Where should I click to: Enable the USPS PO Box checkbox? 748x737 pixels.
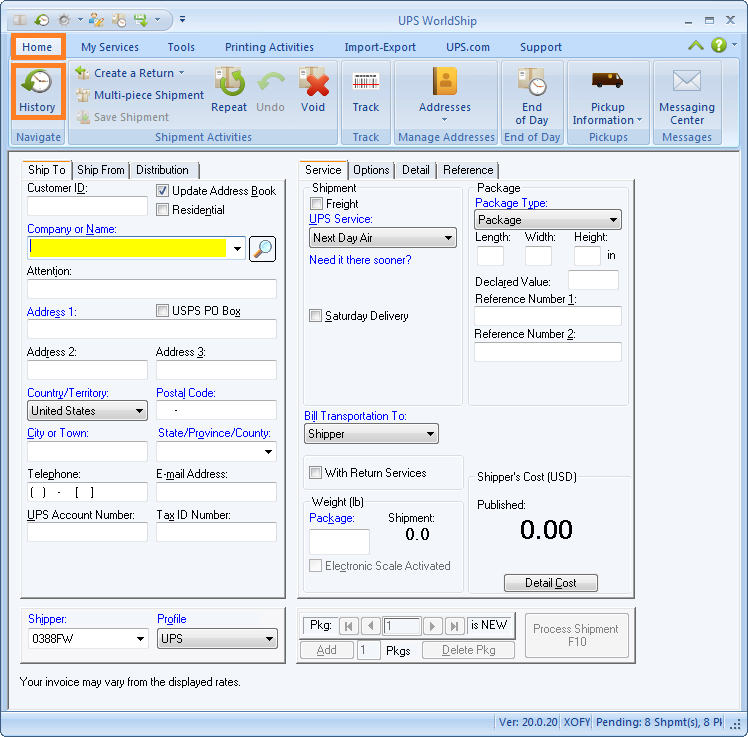click(x=162, y=311)
